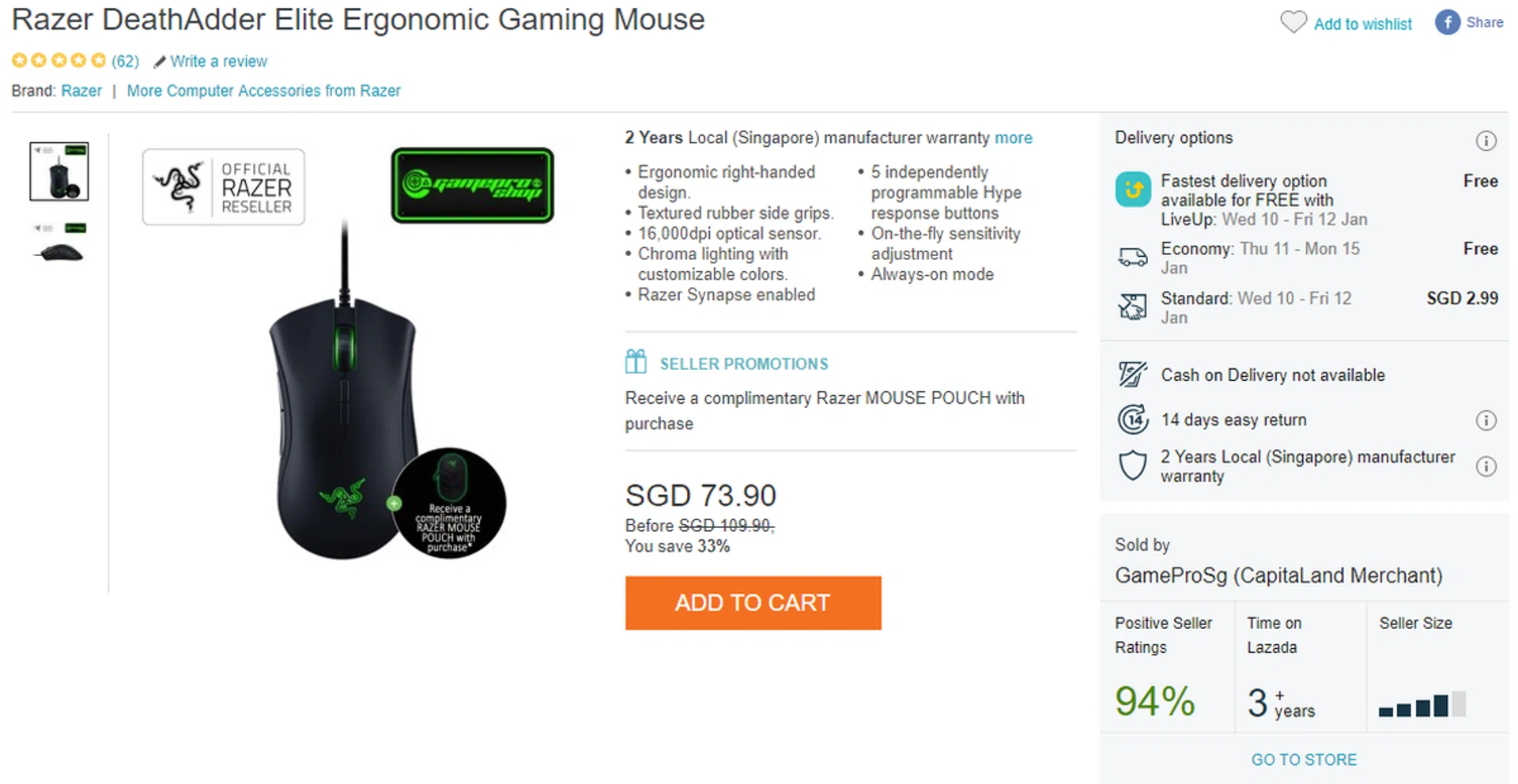Click the Economy delivery truck icon
Screen dimensions: 1518x784
(x=1132, y=257)
